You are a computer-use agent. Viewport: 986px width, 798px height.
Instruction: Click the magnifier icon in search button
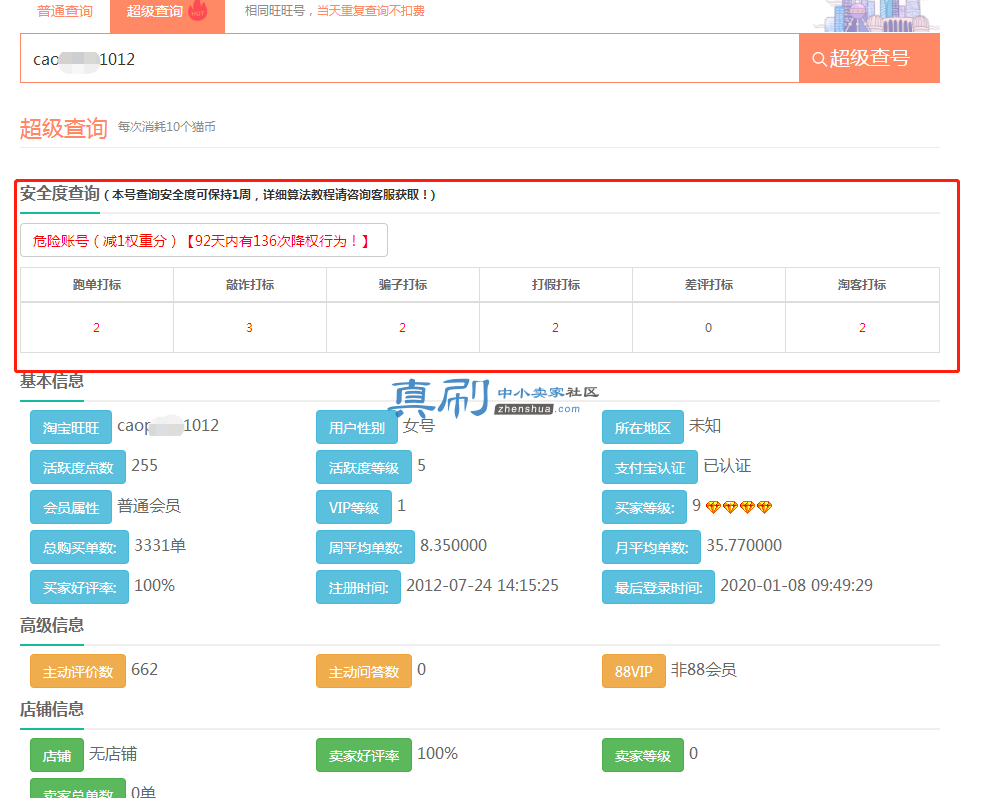819,59
